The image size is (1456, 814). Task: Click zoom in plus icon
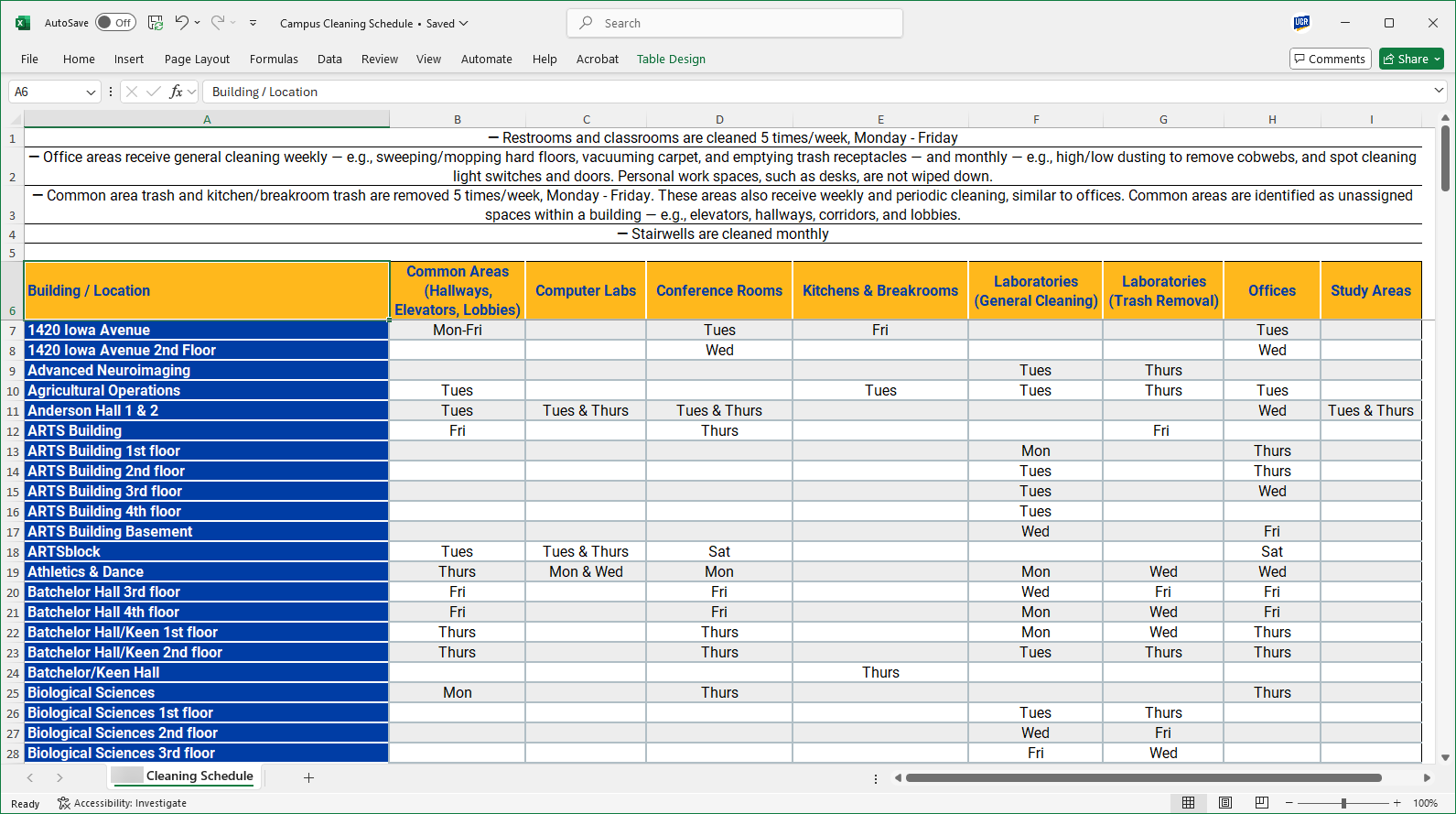click(x=1397, y=803)
